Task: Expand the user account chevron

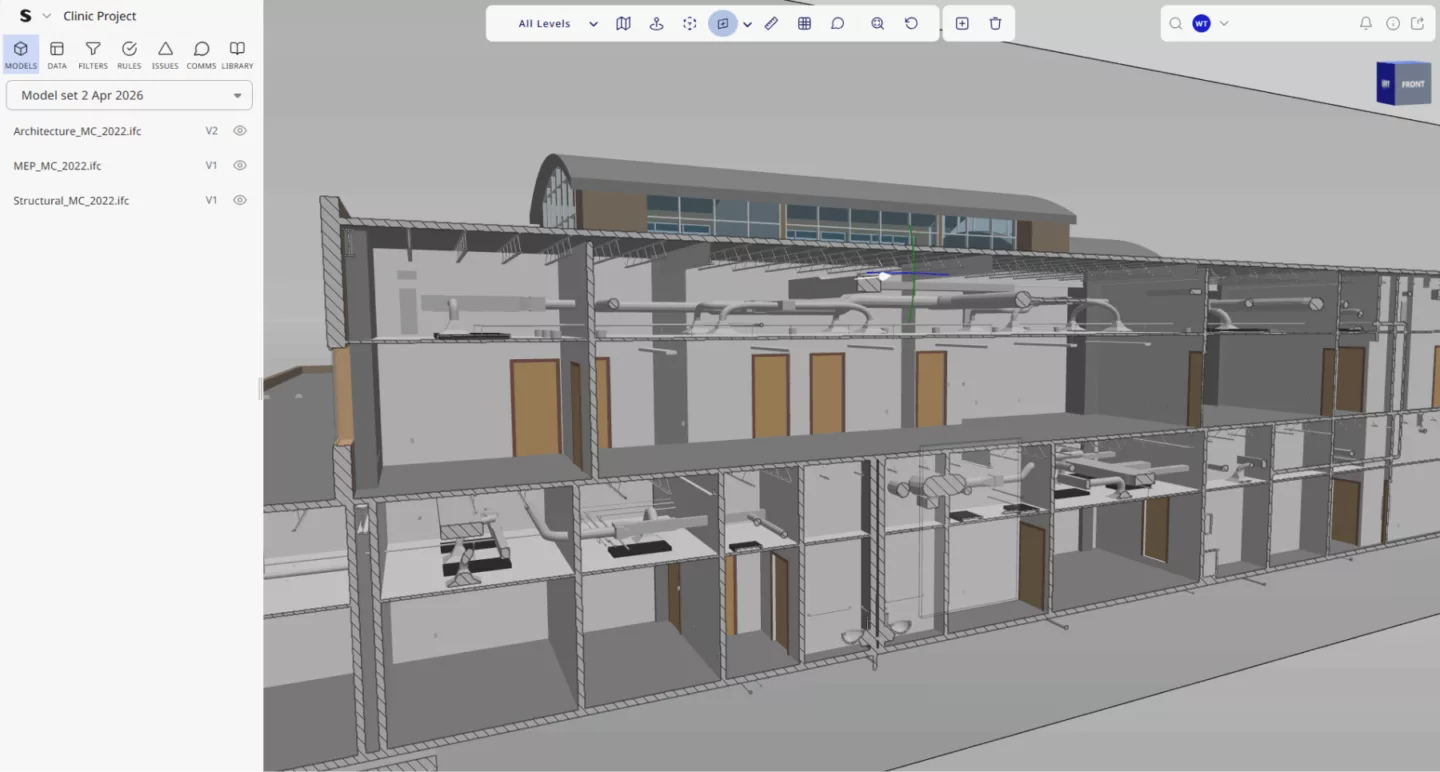Action: coord(1224,24)
